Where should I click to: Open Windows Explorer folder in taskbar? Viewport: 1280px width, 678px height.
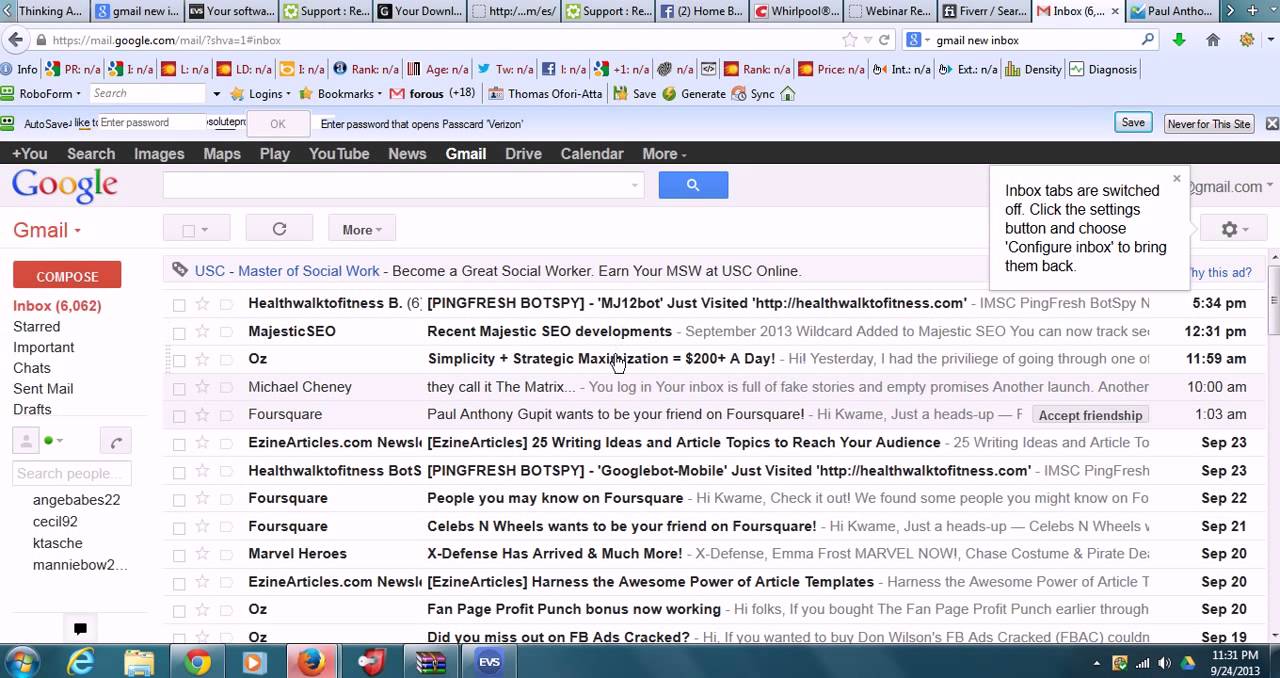point(139,661)
